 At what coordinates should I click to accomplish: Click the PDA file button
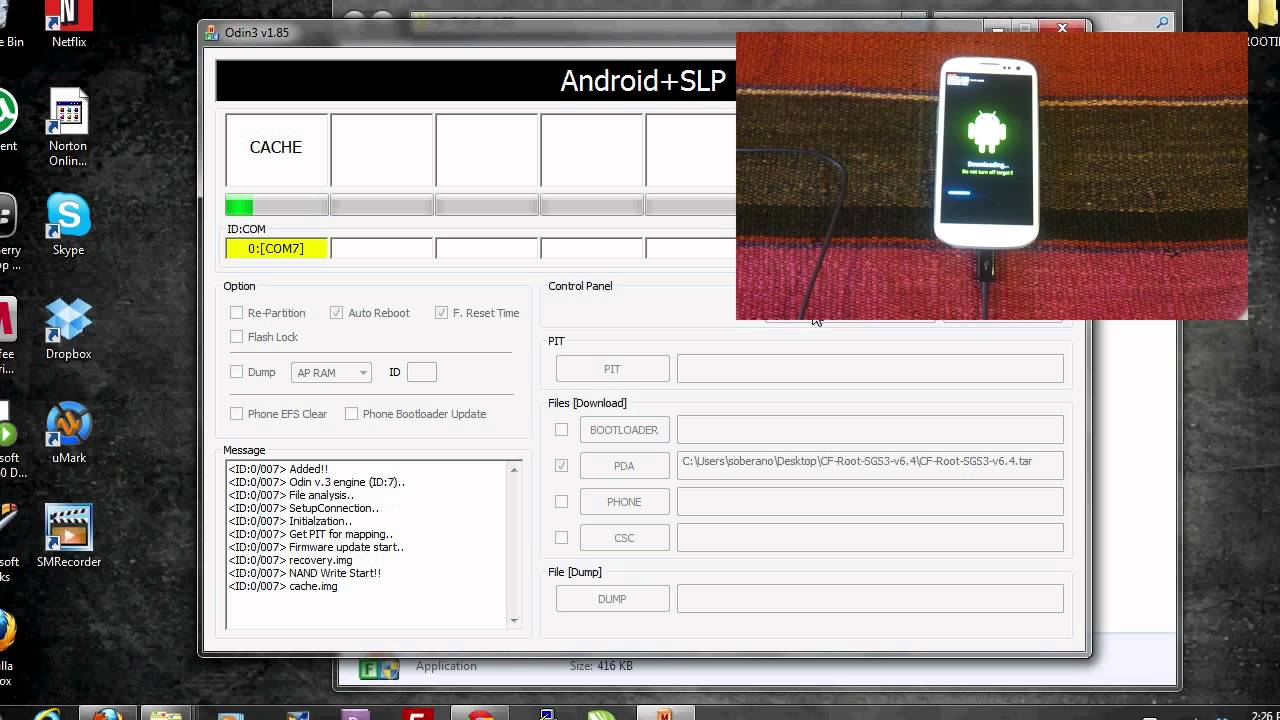point(624,466)
